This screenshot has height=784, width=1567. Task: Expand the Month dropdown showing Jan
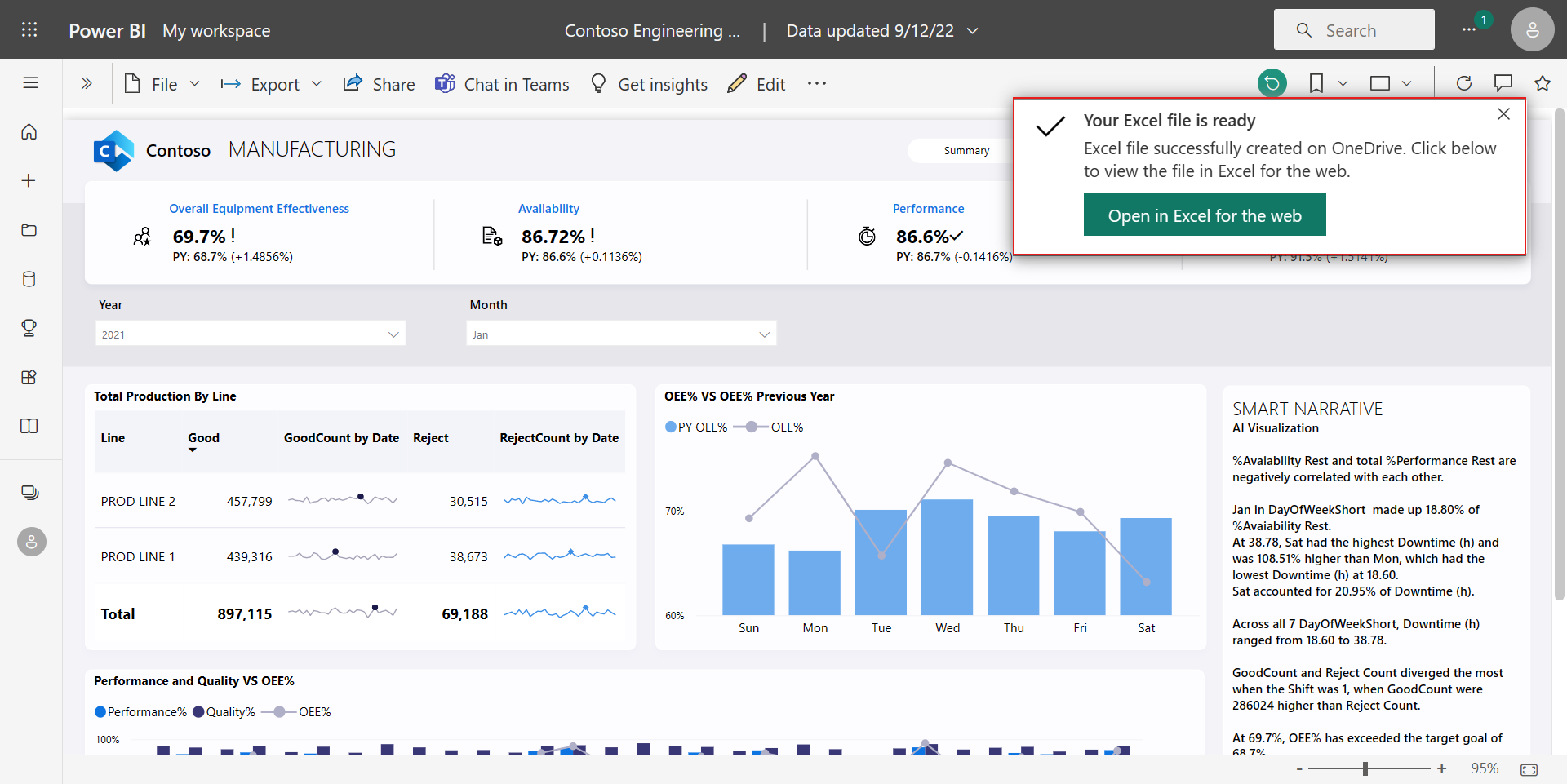[x=620, y=334]
